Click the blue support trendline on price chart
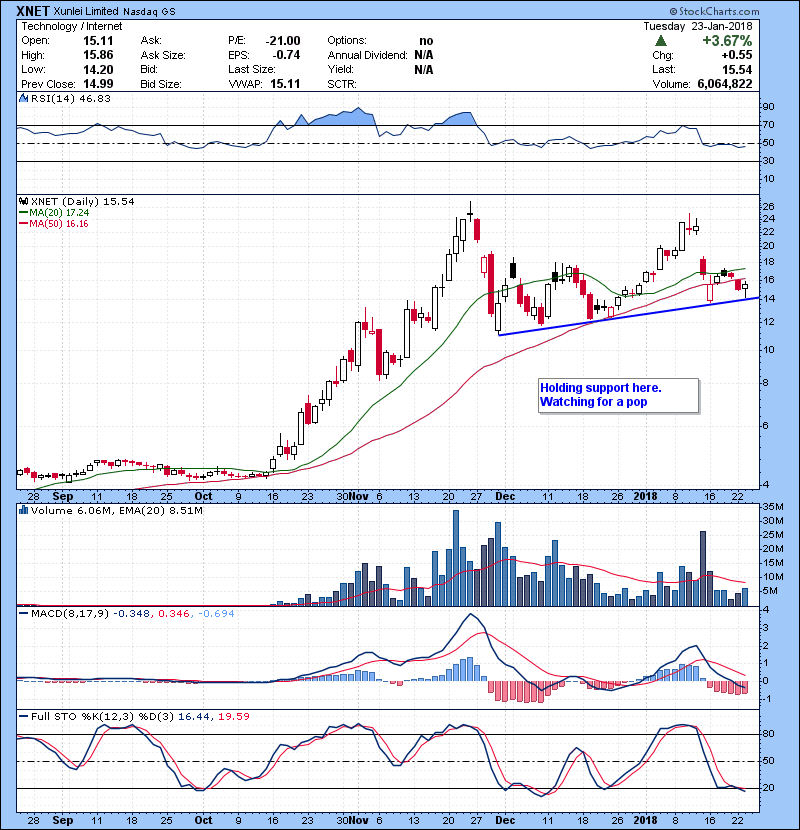The width and height of the screenshot is (800, 830). 629,317
